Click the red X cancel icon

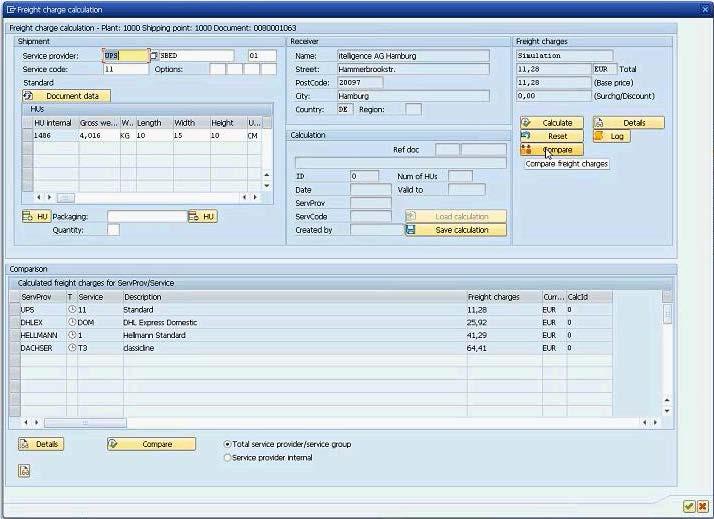click(703, 506)
